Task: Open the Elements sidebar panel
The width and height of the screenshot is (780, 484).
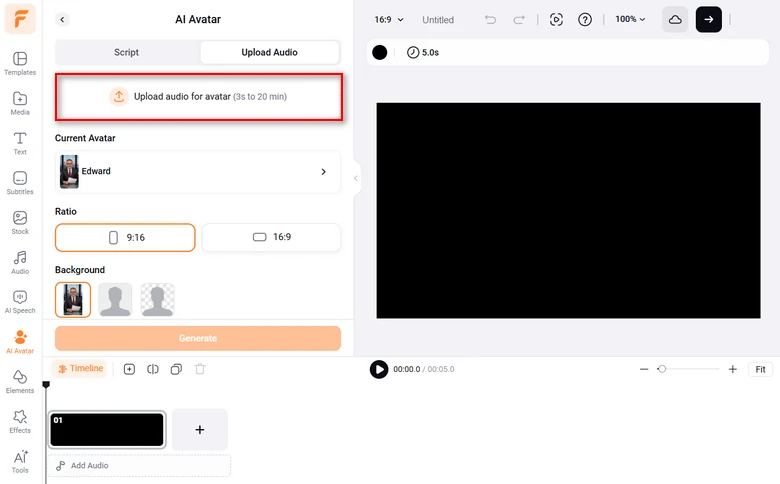Action: [20, 382]
